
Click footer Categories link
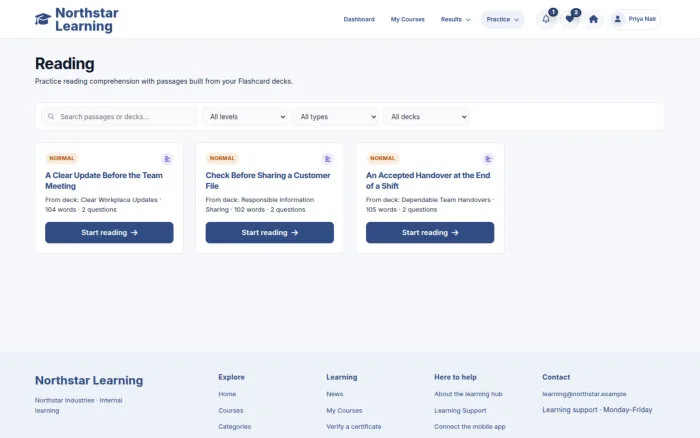pos(235,426)
